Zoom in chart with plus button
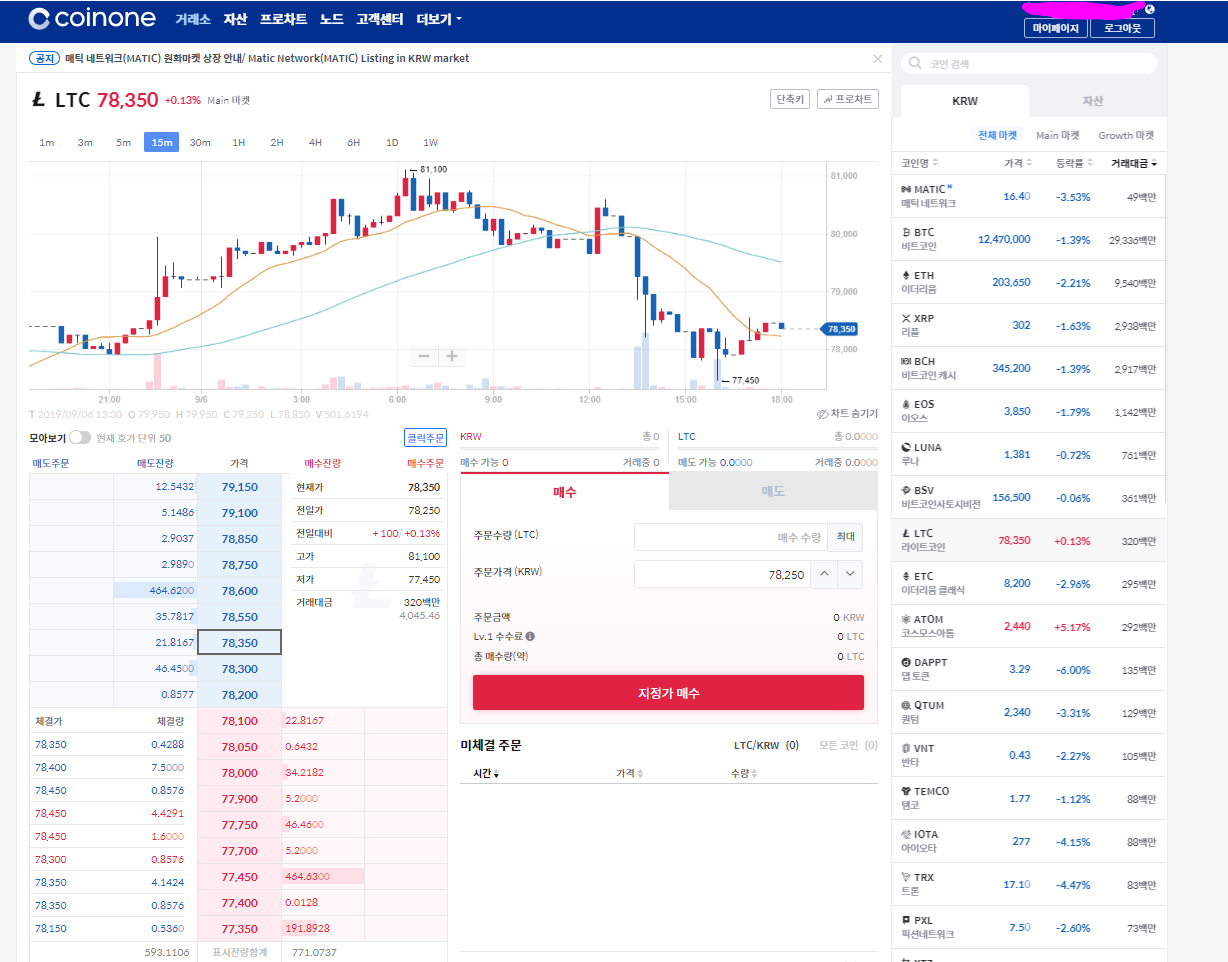Screen dimensions: 1228x962 (452, 356)
